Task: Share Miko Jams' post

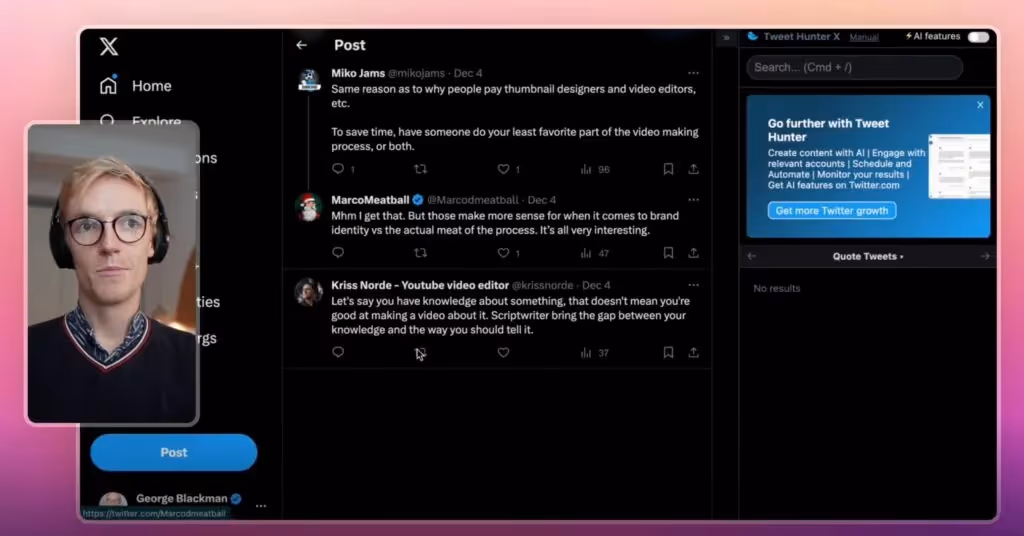Action: (694, 169)
